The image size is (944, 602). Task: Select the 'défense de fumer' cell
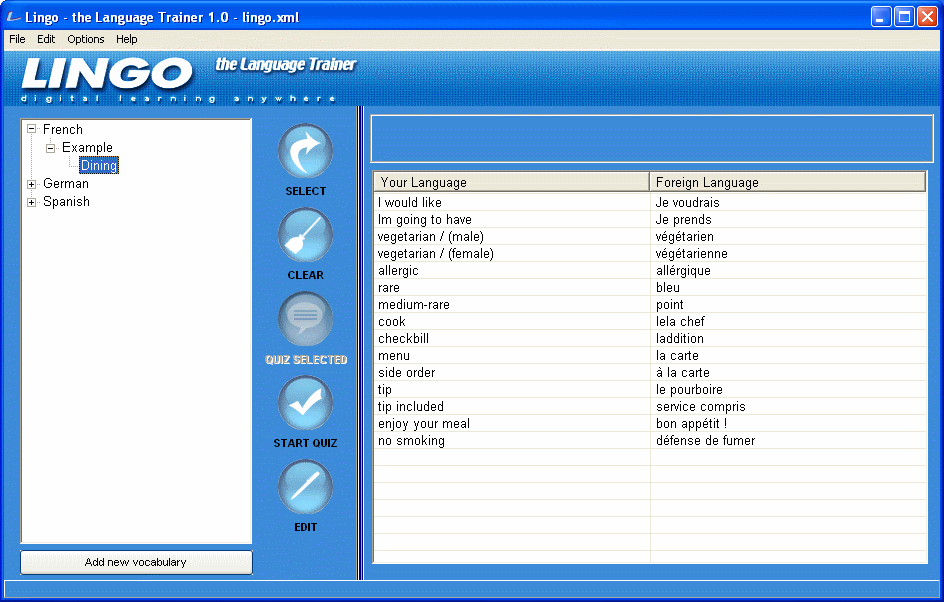click(x=788, y=441)
